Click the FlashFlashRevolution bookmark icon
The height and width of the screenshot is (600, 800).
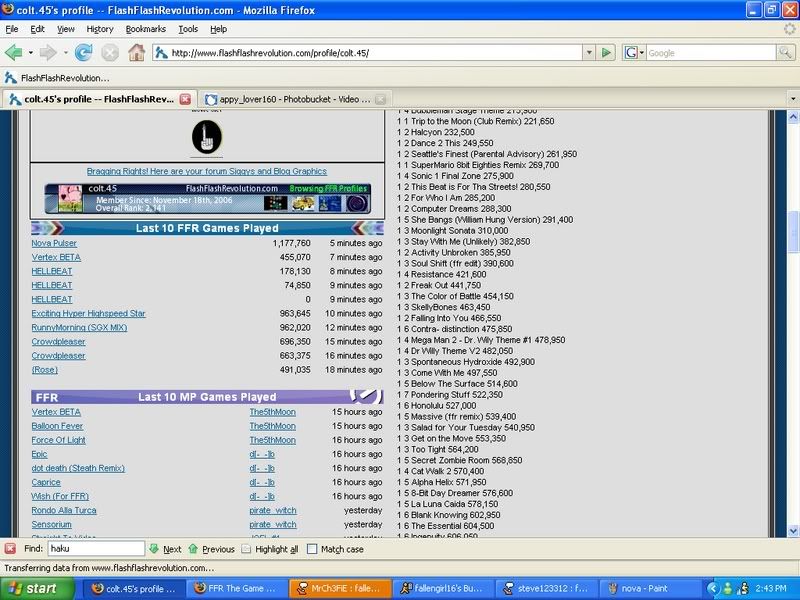(x=11, y=78)
